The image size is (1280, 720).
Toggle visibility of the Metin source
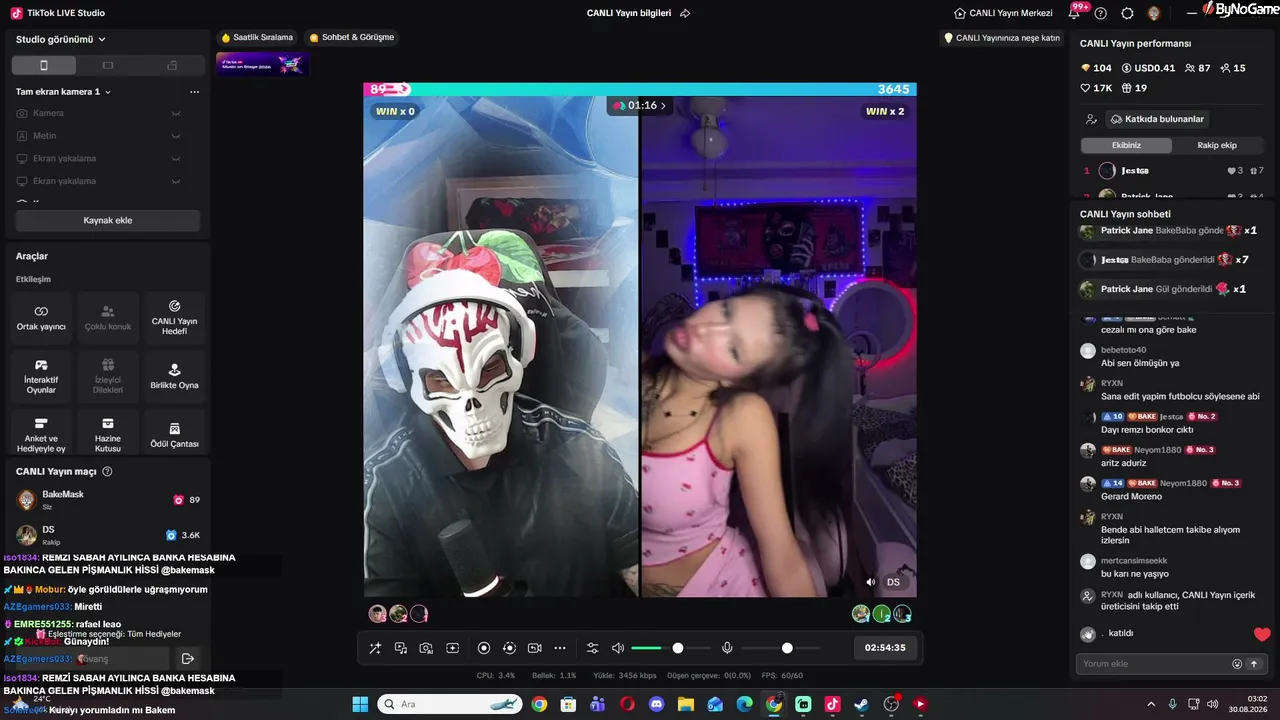(175, 136)
